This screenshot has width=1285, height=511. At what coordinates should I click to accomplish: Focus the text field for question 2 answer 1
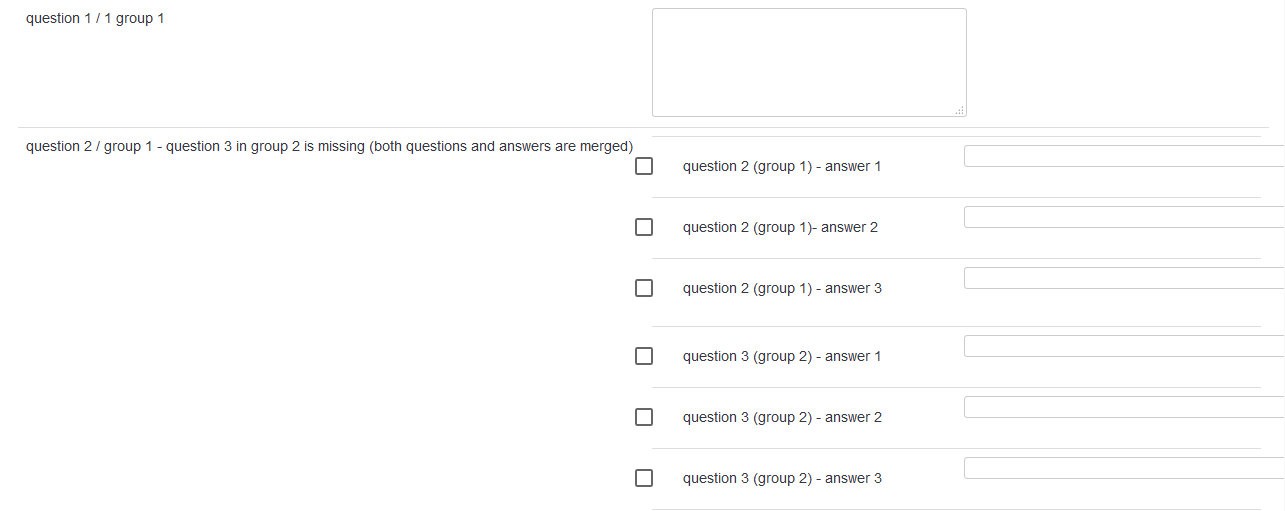click(1123, 156)
